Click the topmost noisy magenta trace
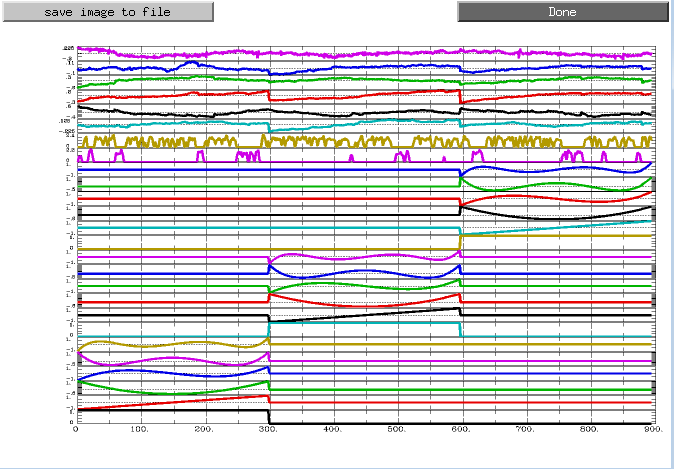Viewport: 674px width, 469px height. [x=365, y=54]
